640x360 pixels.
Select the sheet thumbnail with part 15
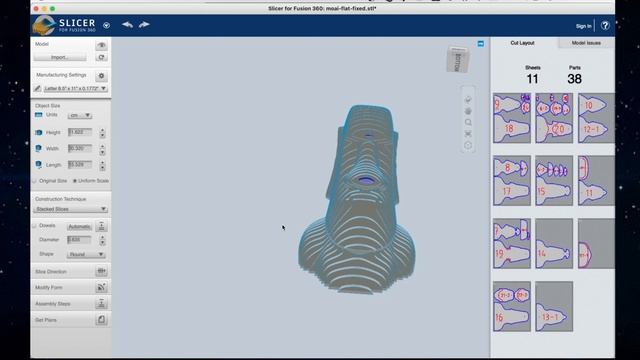pos(554,180)
